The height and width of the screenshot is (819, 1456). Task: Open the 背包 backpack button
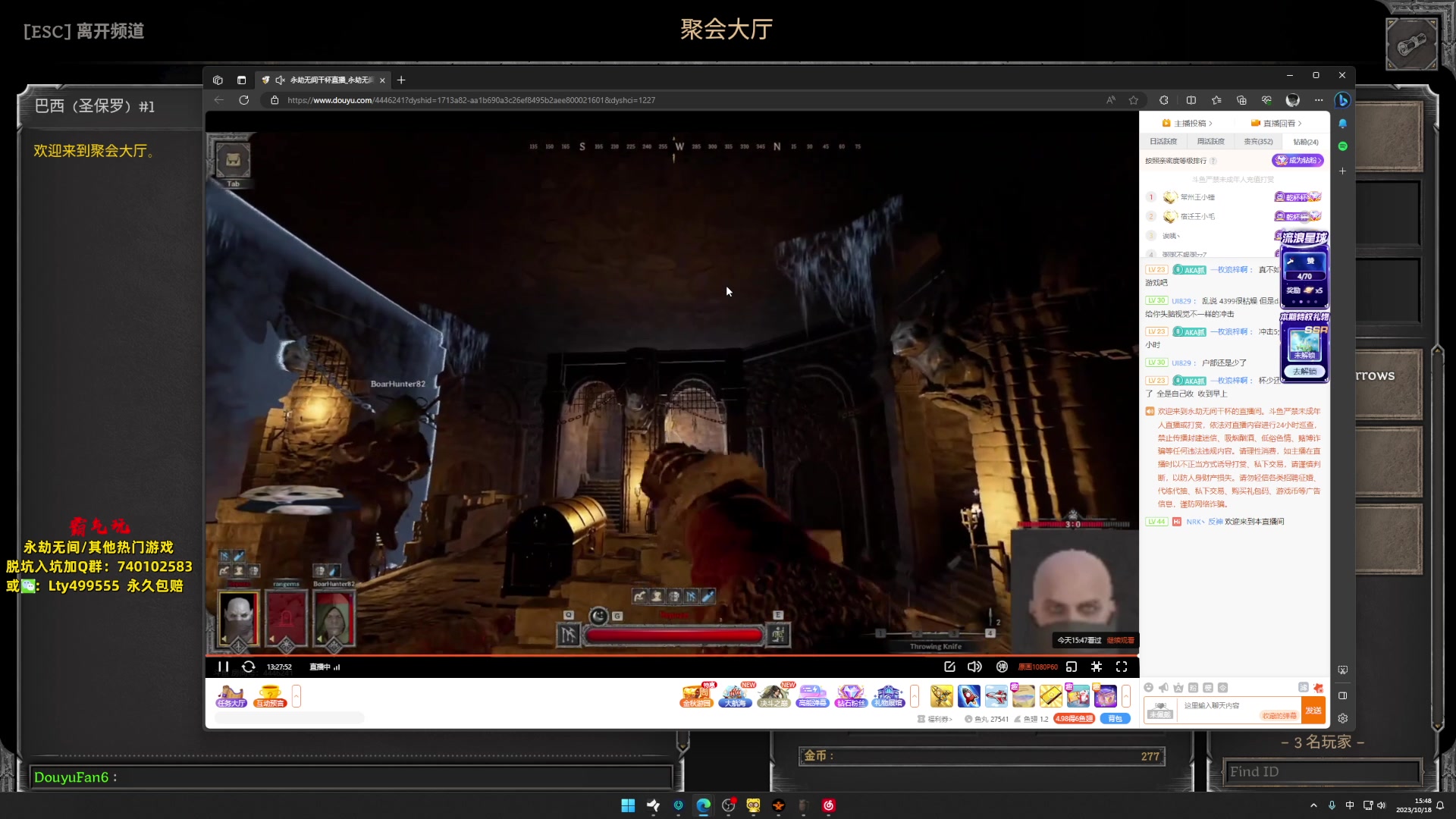1115,719
